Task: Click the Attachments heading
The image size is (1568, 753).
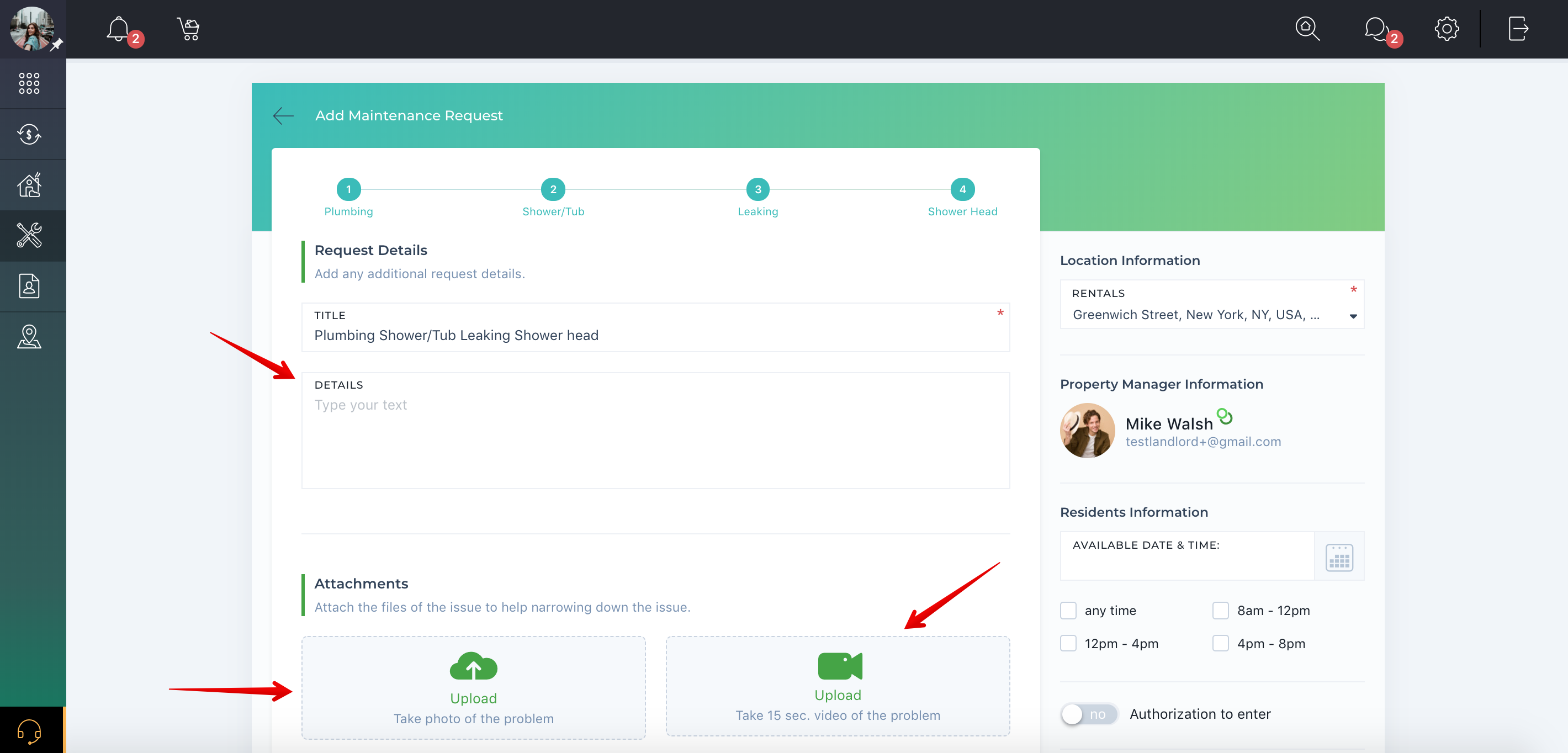Action: coord(361,584)
